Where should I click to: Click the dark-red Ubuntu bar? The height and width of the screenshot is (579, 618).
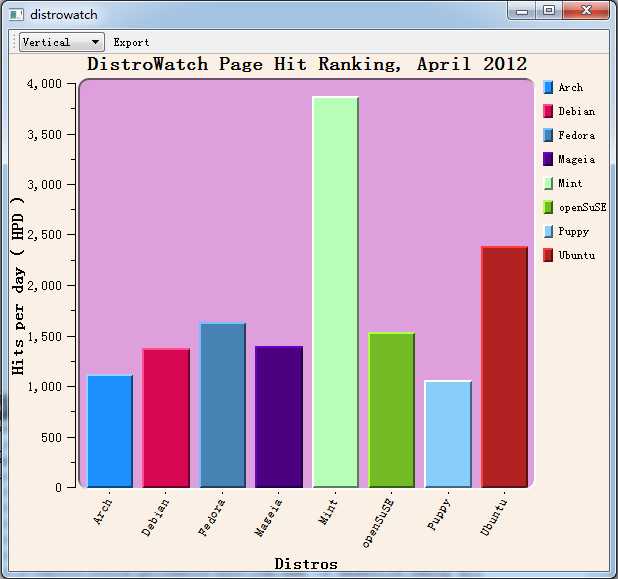pos(504,367)
